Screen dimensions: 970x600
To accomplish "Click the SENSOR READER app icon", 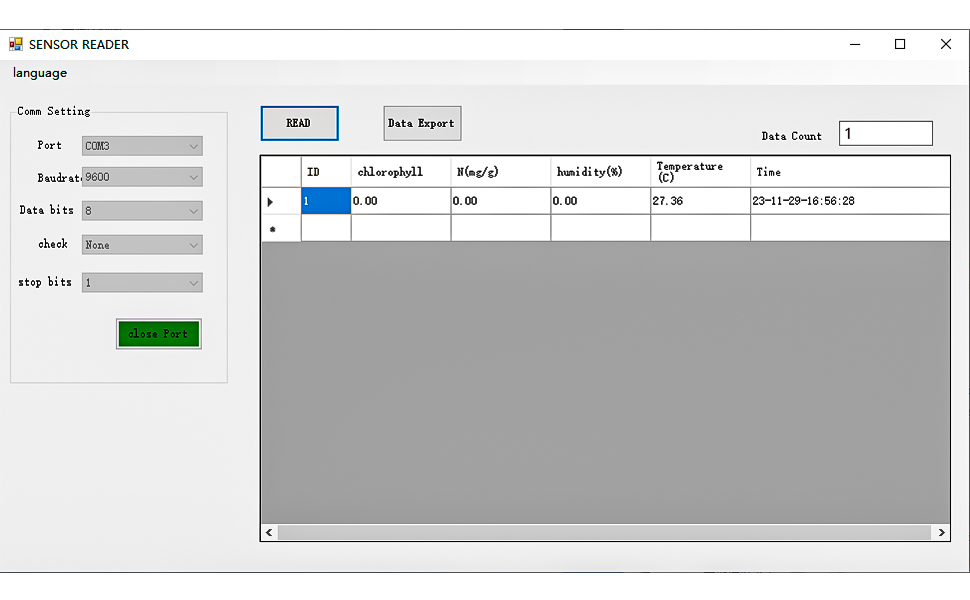I will coord(16,44).
